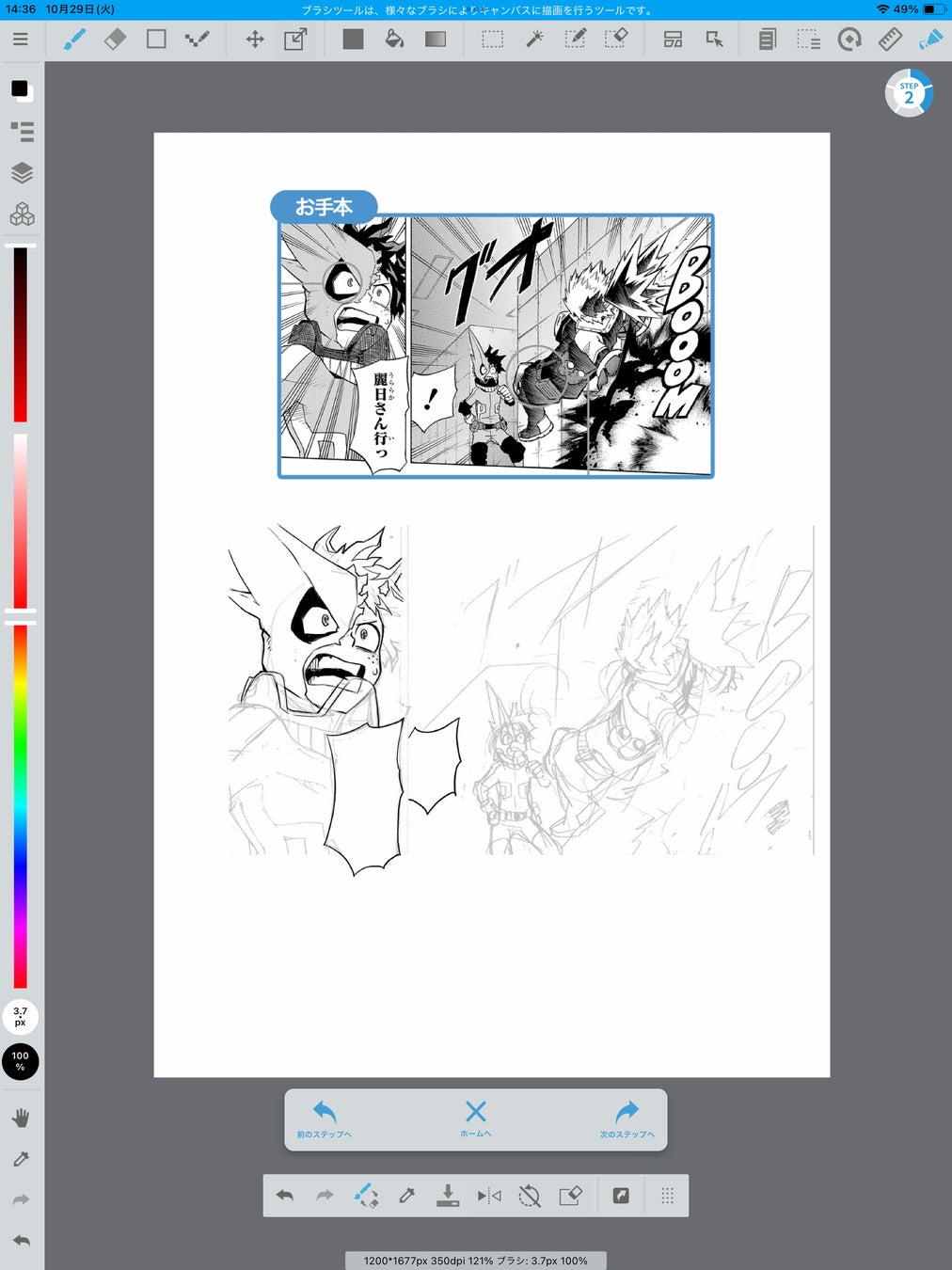Select the Gradient tool
952x1270 pixels.
(x=436, y=40)
